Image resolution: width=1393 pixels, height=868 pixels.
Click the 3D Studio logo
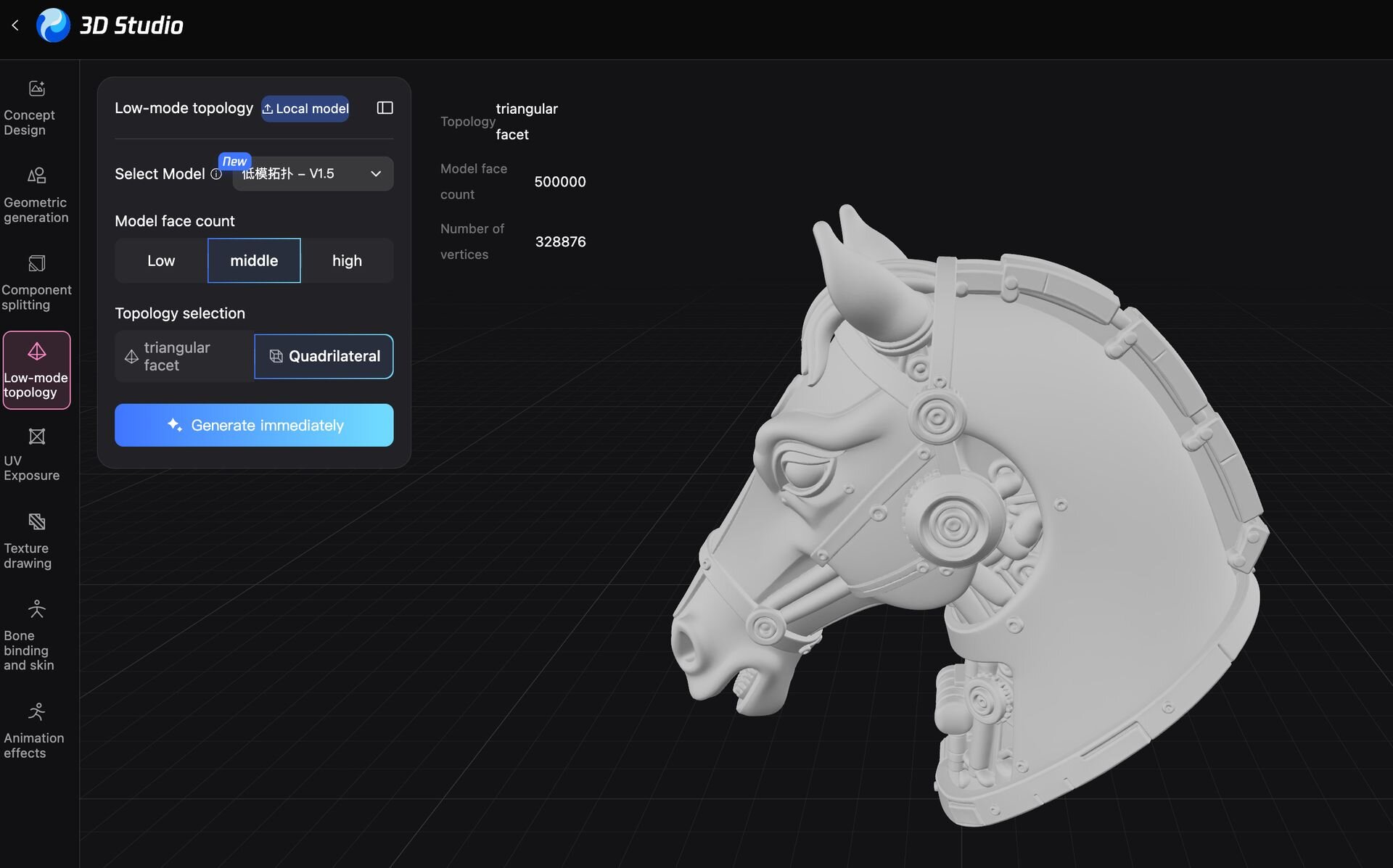[53, 25]
